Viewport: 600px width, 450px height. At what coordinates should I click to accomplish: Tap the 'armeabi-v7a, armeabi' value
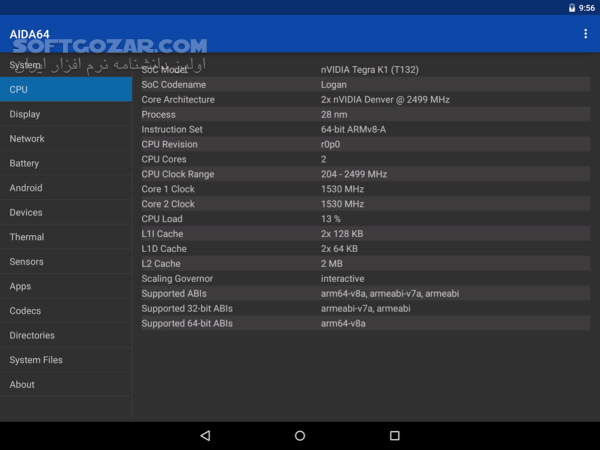[x=365, y=308]
